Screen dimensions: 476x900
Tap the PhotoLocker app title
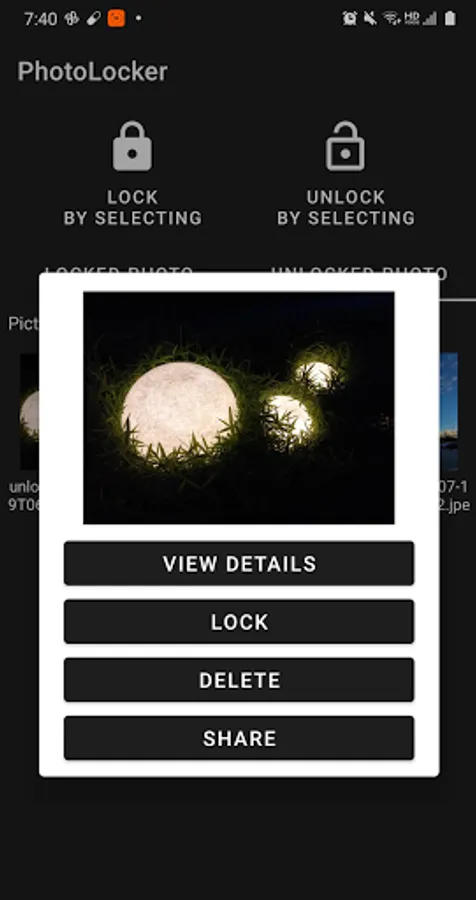point(92,71)
